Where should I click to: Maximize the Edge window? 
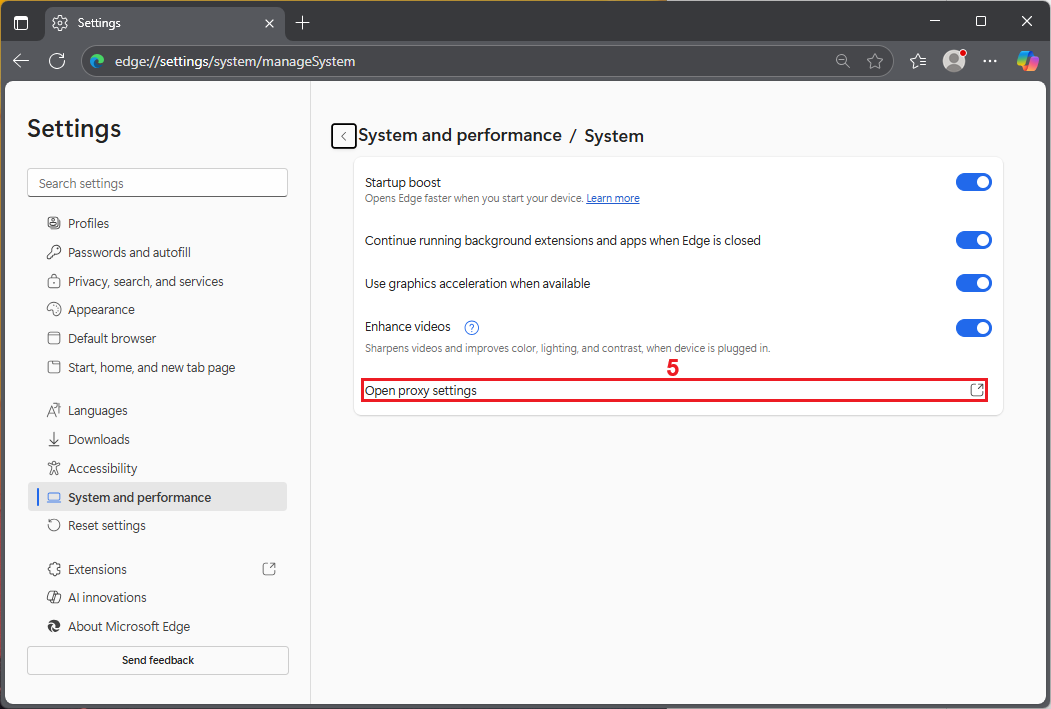click(981, 21)
